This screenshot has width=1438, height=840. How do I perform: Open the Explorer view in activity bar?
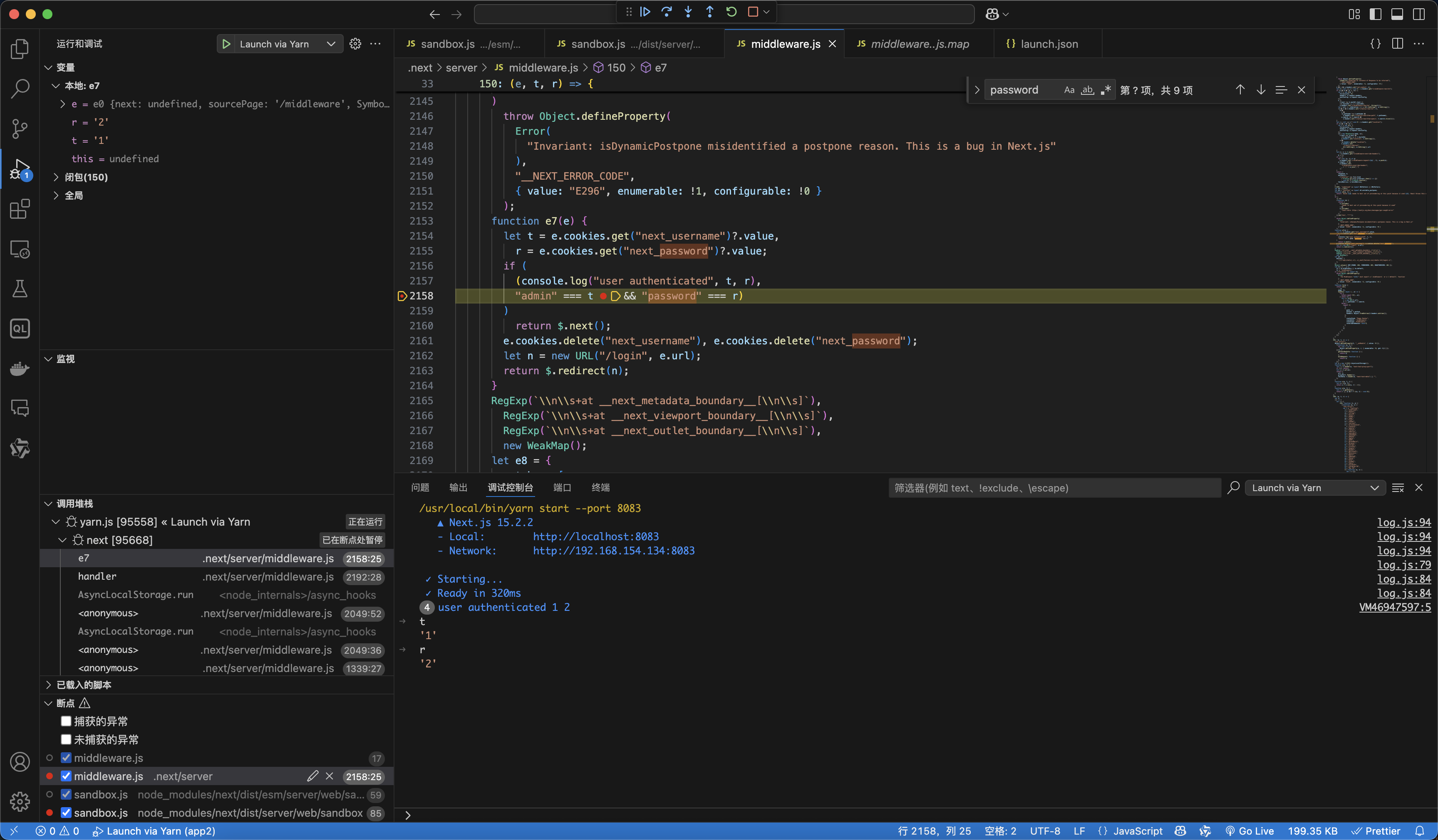[20, 49]
